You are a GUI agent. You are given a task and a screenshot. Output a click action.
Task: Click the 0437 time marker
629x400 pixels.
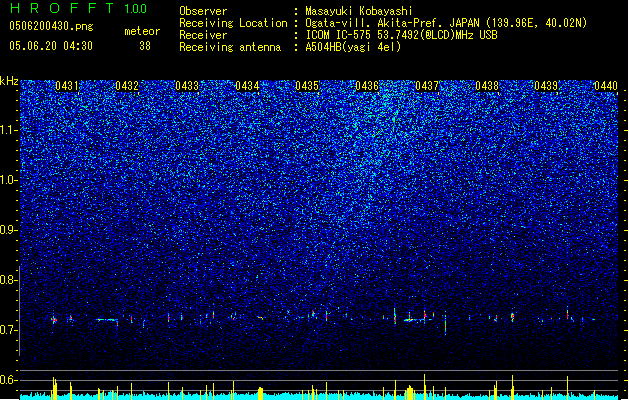pos(427,86)
